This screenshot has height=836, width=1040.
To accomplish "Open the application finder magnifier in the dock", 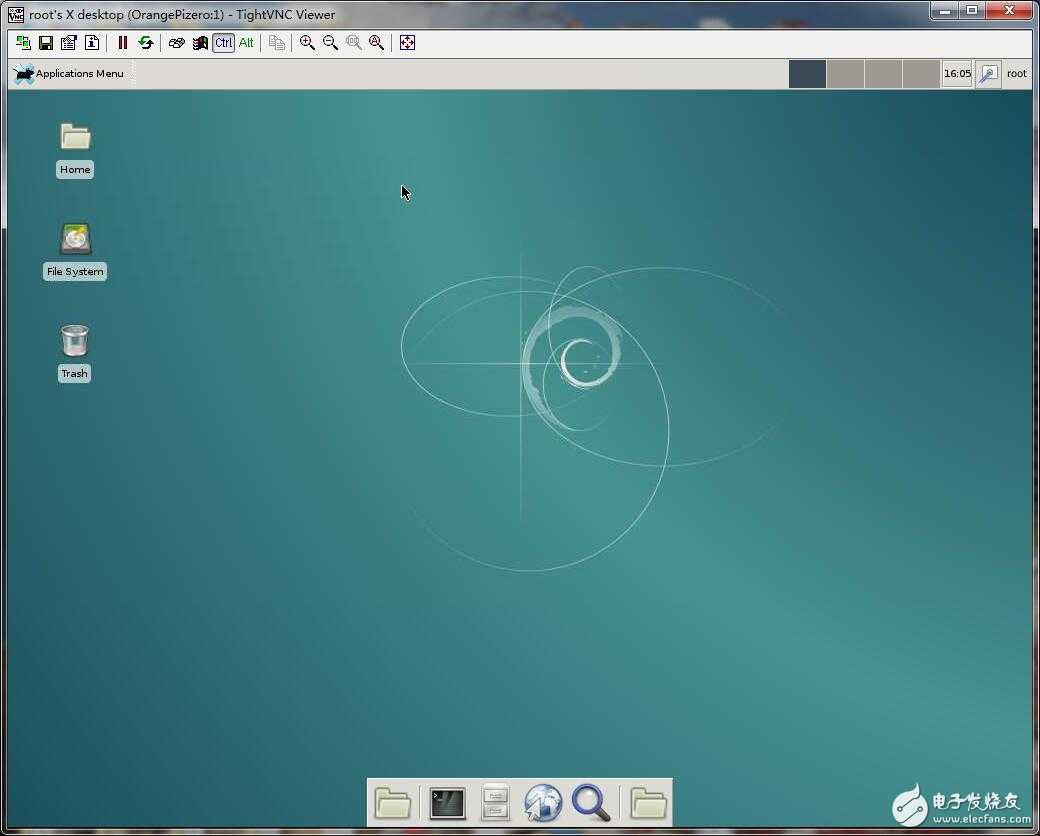I will point(590,803).
